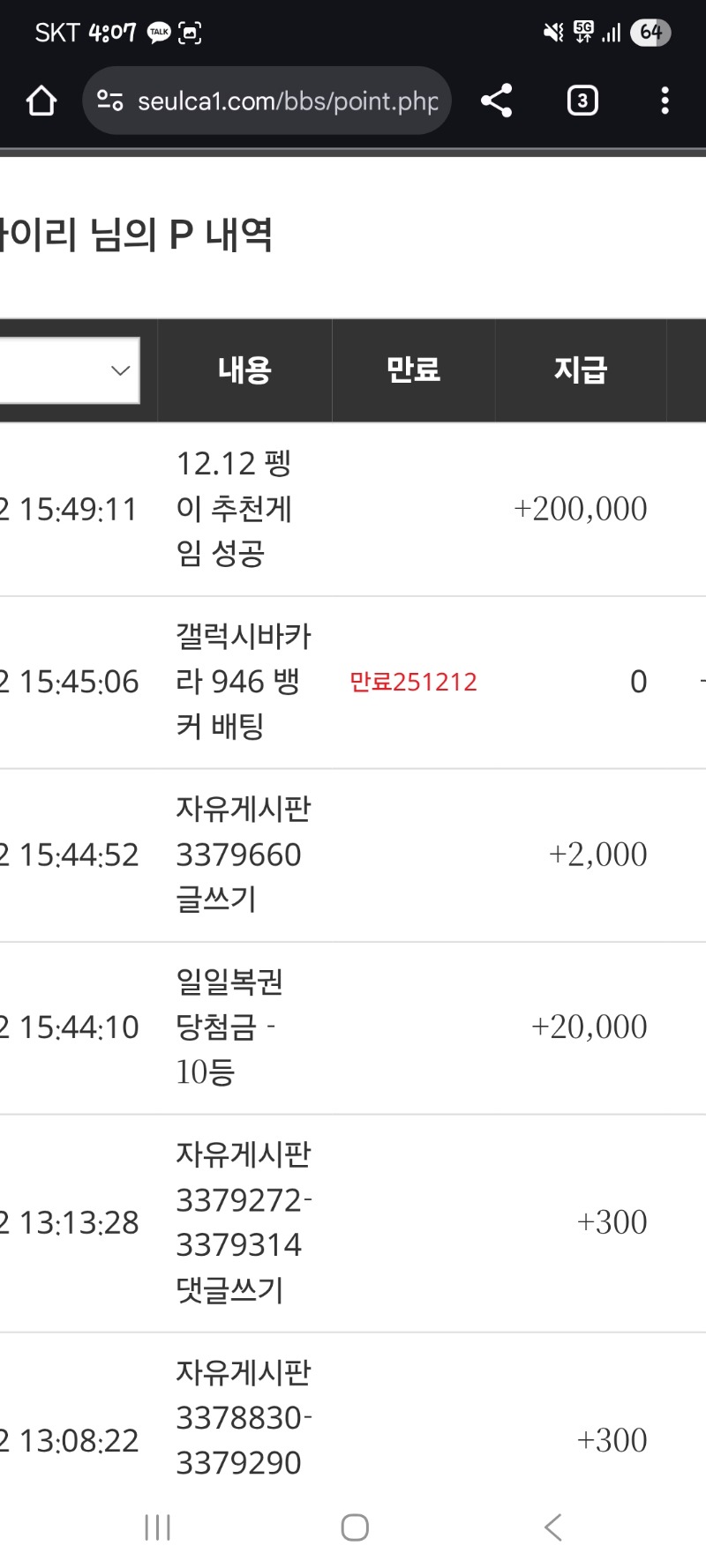Tap the Android recent apps button
This screenshot has width=706, height=1568.
coord(156,1527)
